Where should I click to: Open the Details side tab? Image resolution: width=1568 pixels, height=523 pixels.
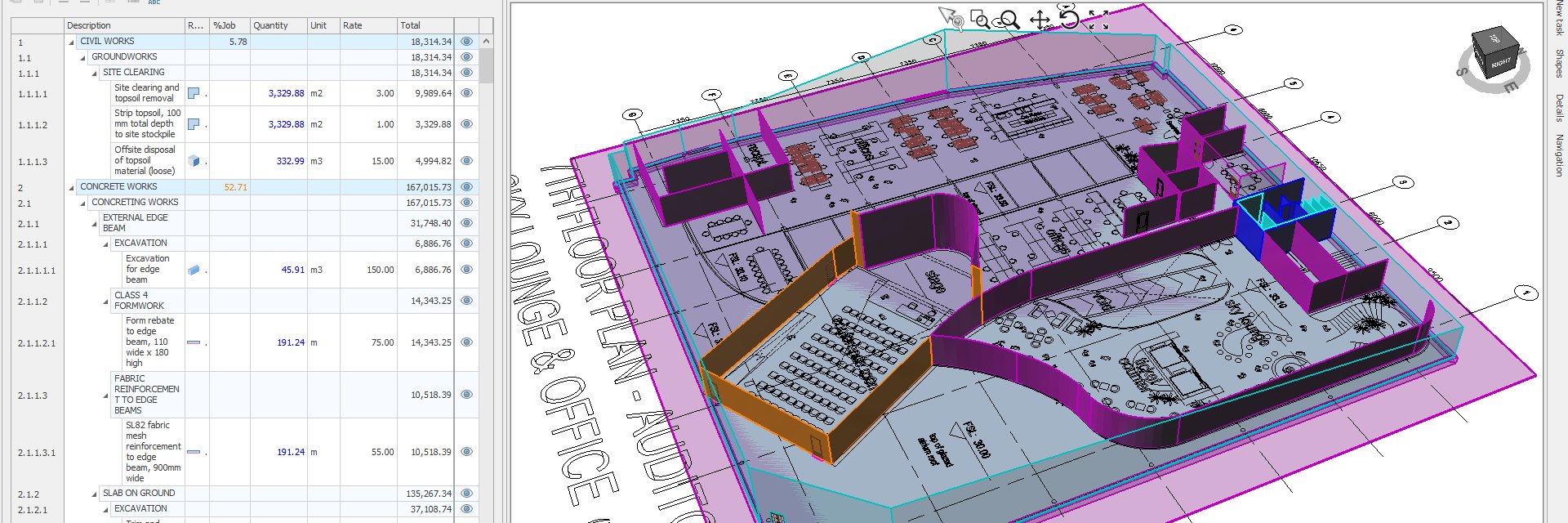[1559, 107]
